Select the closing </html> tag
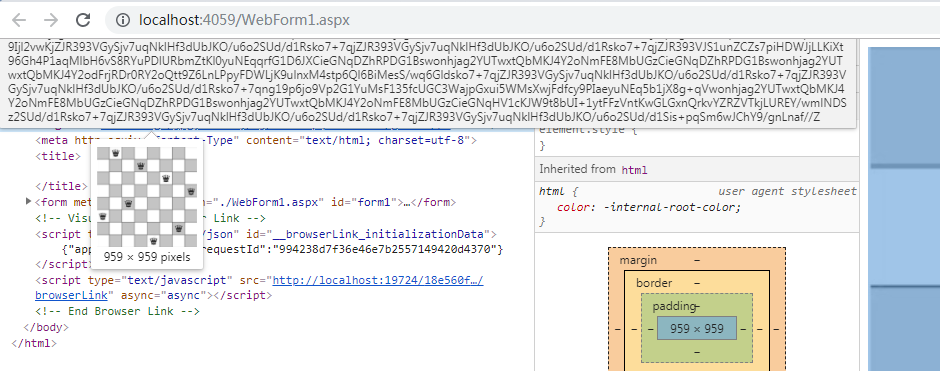 (34, 343)
